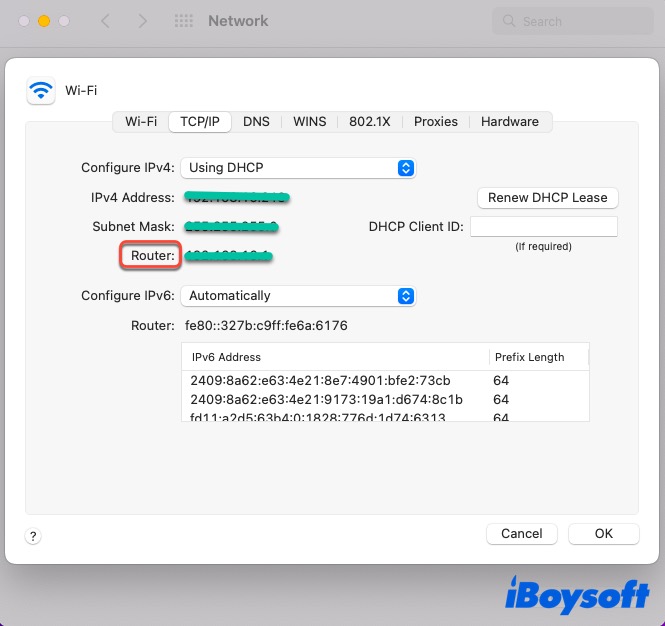Viewport: 665px width, 626px height.
Task: Click the help question mark button
Action: [33, 536]
